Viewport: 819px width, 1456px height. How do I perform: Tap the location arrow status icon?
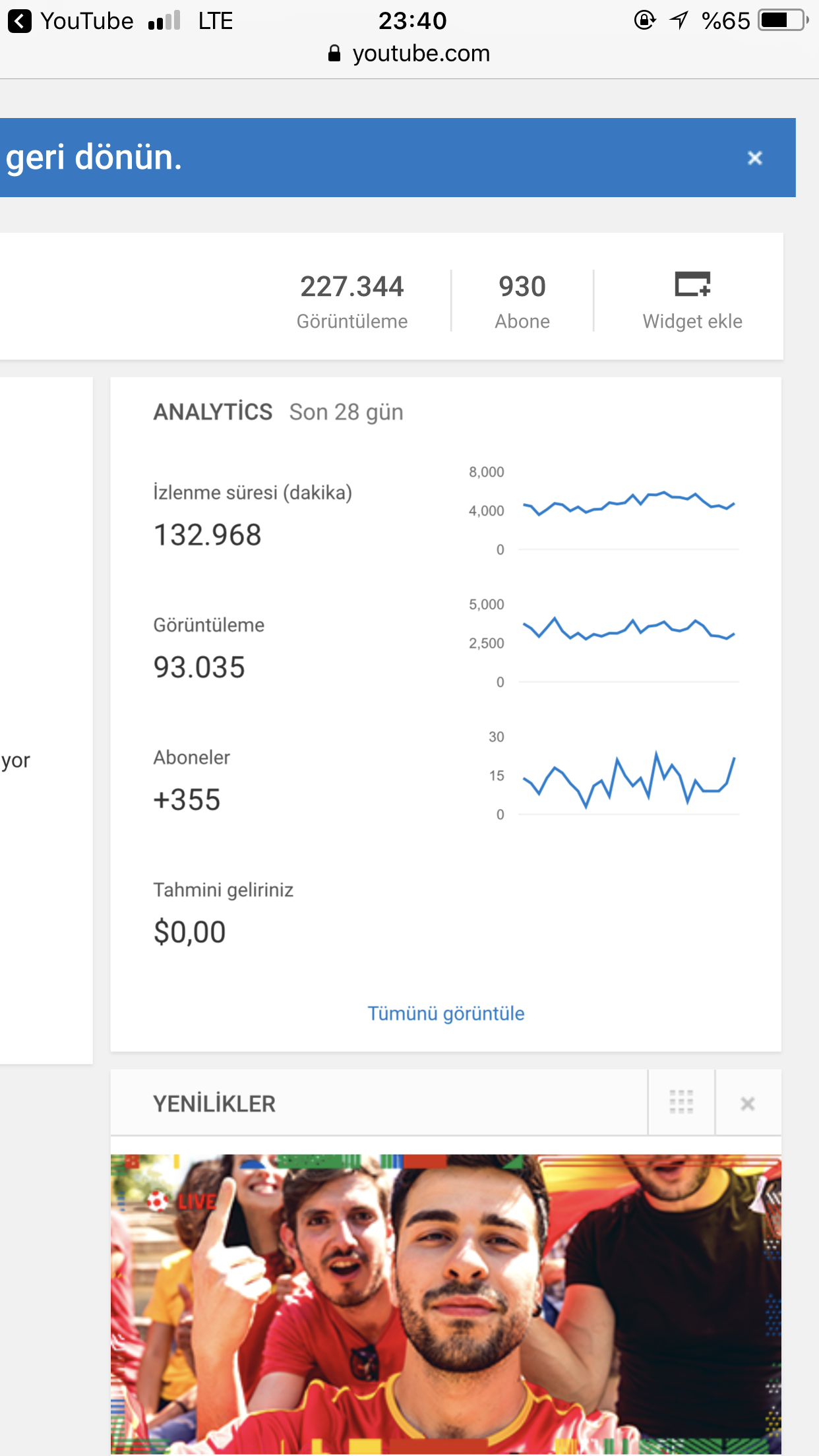tap(679, 20)
